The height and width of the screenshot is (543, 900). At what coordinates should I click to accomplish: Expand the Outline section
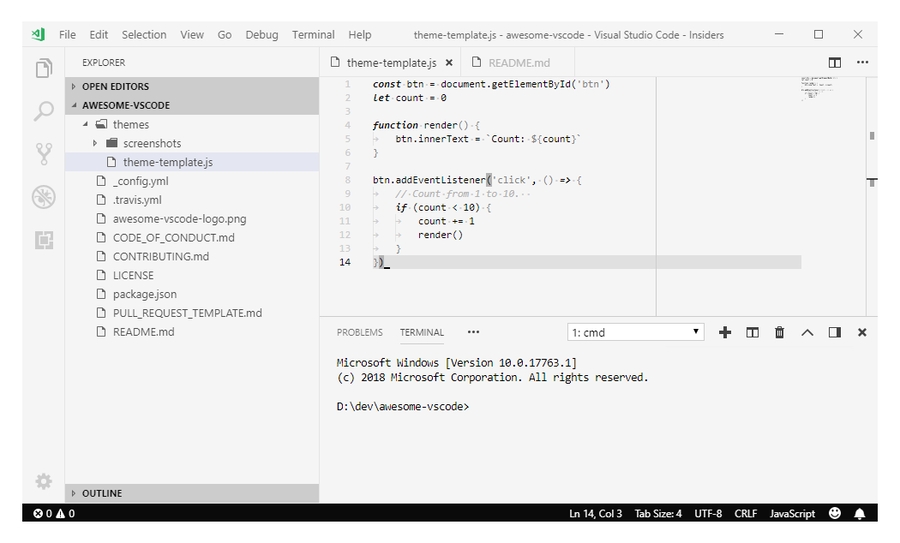coord(102,493)
